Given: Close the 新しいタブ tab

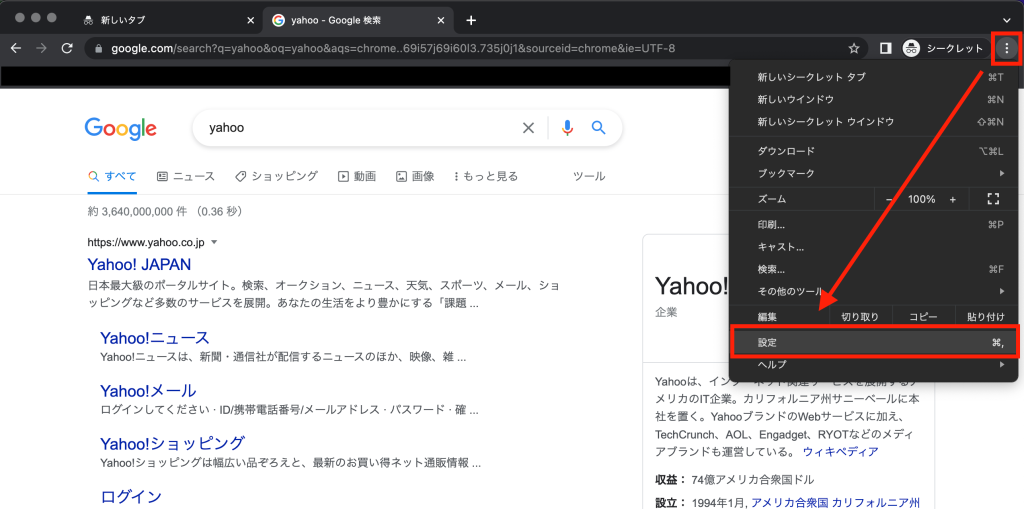Looking at the screenshot, I should [x=251, y=20].
